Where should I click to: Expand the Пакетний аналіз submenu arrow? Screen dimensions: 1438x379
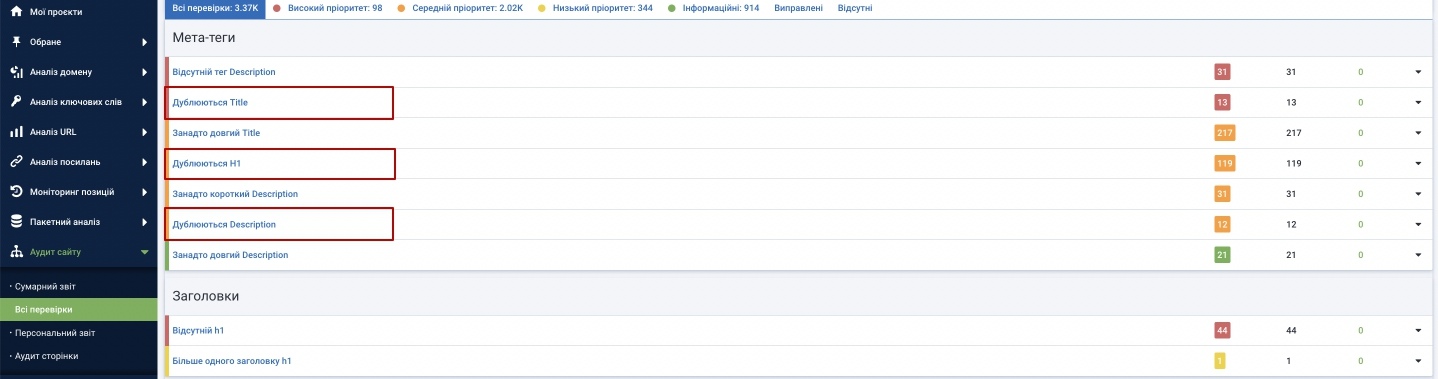click(x=145, y=222)
